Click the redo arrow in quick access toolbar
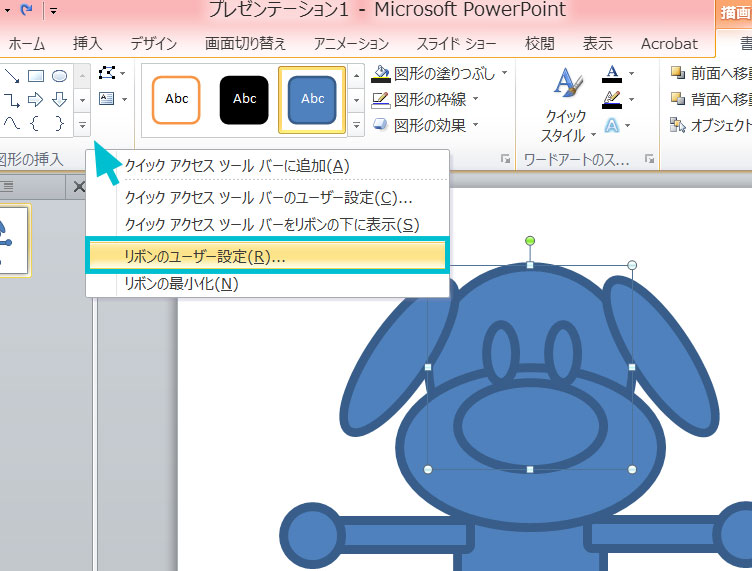This screenshot has width=752, height=571. (x=26, y=9)
